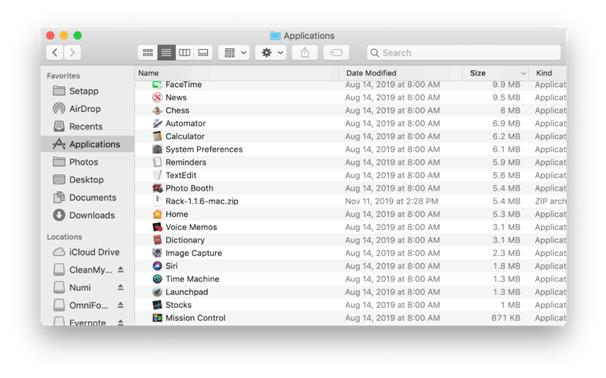Click the 9.5 MB size for News
The width and height of the screenshot is (606, 378).
tap(506, 98)
